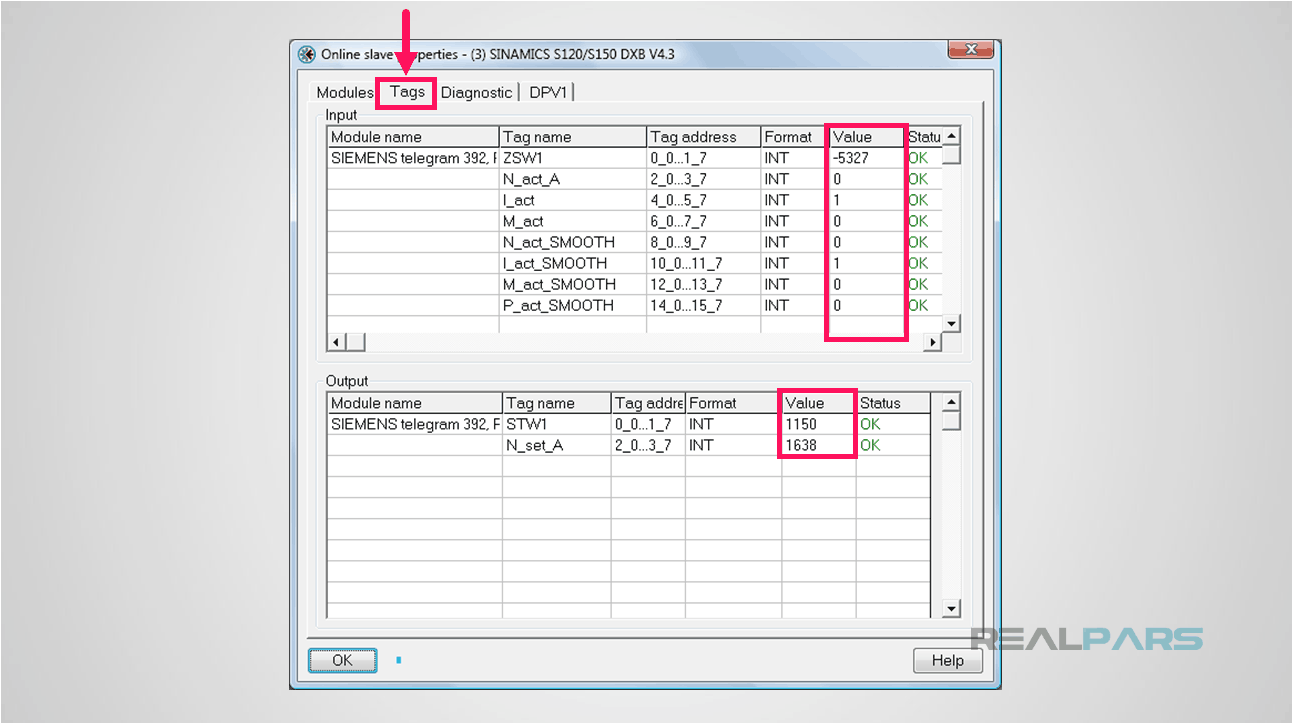Screen dimensions: 1292x725
Task: Click the Output table's Format header
Action: (x=733, y=403)
